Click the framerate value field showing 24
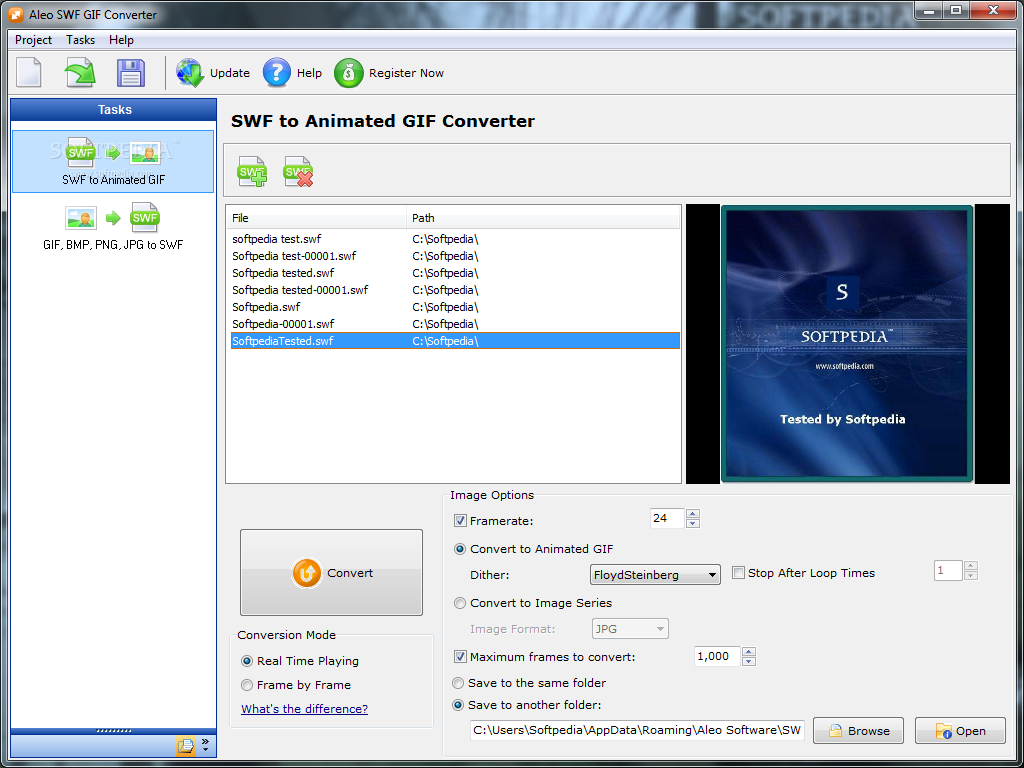The width and height of the screenshot is (1024, 768). tap(667, 519)
